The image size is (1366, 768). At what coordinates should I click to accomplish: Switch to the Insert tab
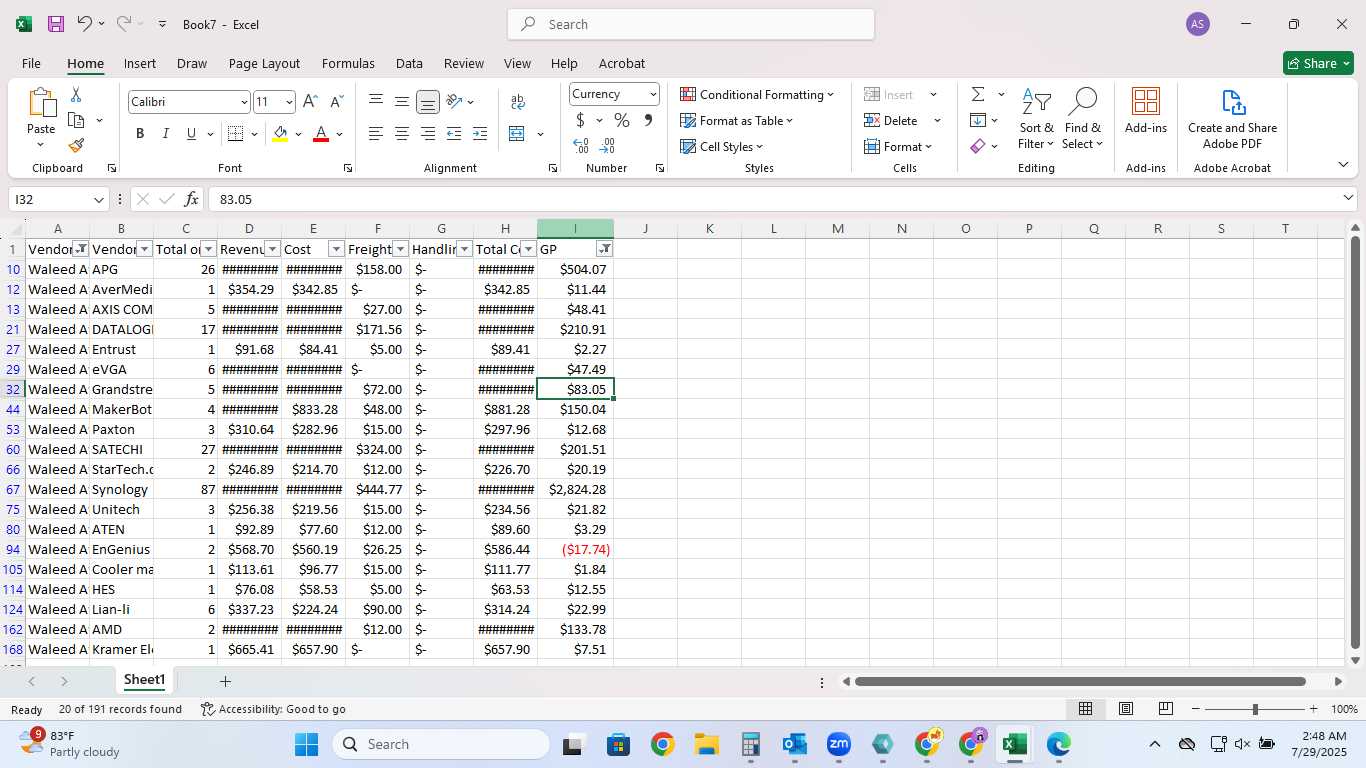pyautogui.click(x=140, y=63)
